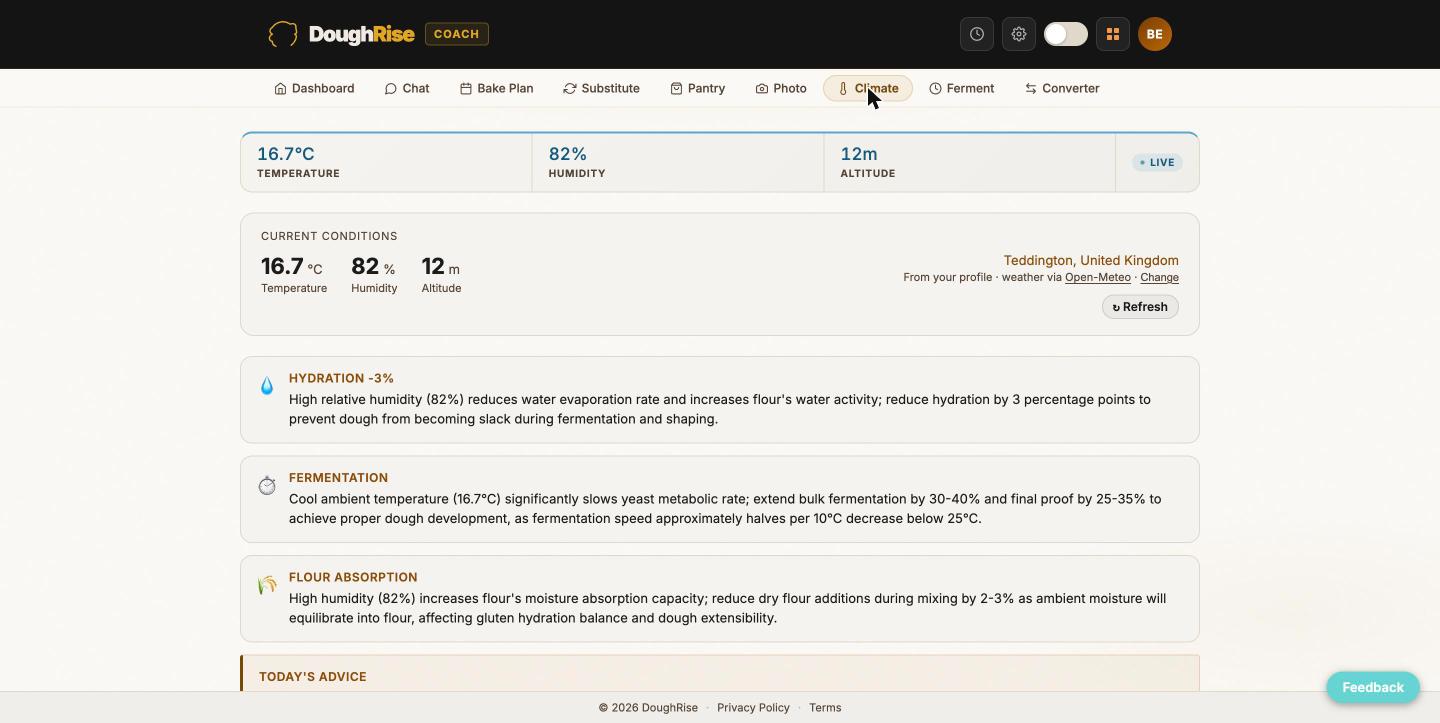Open settings gear icon in header
This screenshot has height=723, width=1440.
tap(1019, 34)
